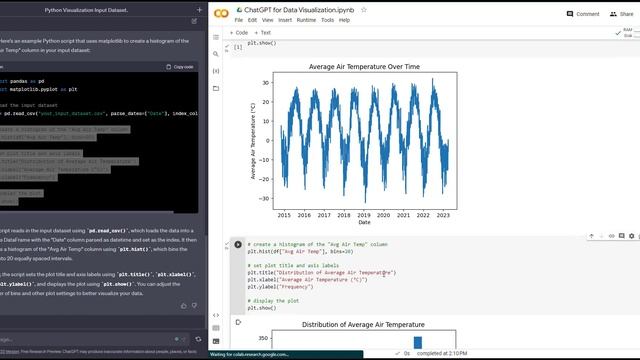
Task: Click the Comment button
Action: [583, 14]
